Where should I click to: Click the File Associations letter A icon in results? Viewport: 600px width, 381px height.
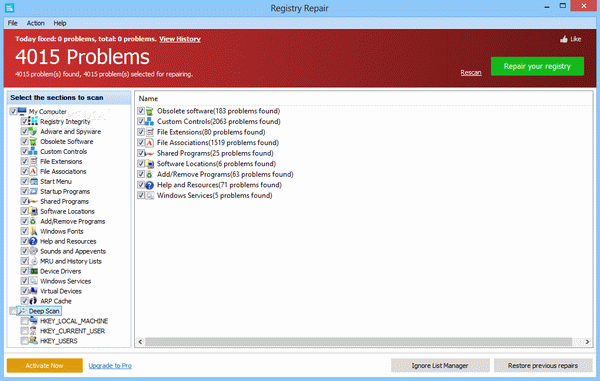click(150, 143)
